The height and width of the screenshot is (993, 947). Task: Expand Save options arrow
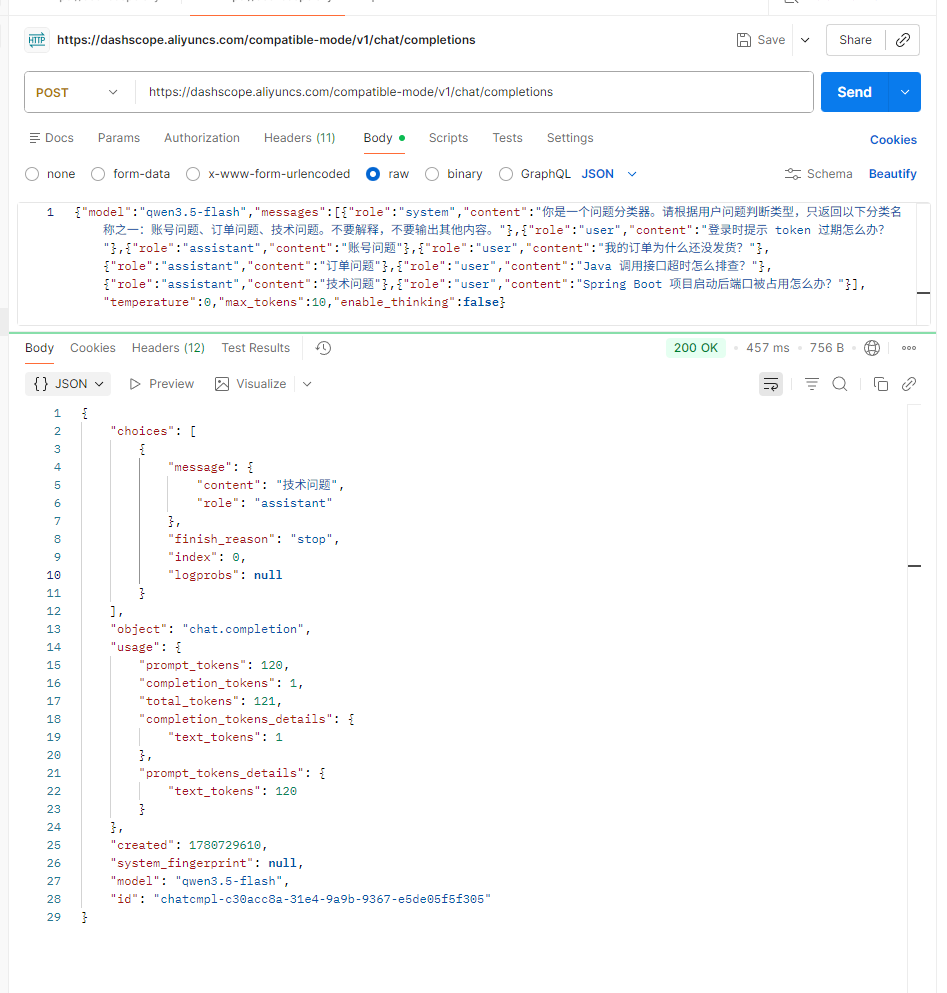[805, 40]
